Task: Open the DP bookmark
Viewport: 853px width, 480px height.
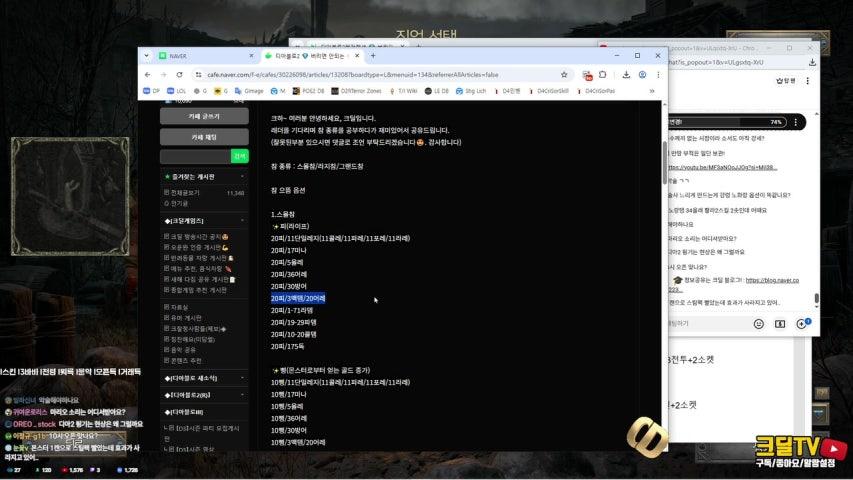Action: (152, 91)
